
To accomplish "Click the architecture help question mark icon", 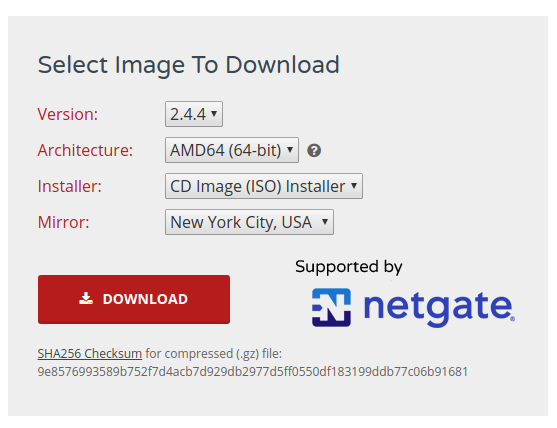I will click(x=314, y=151).
